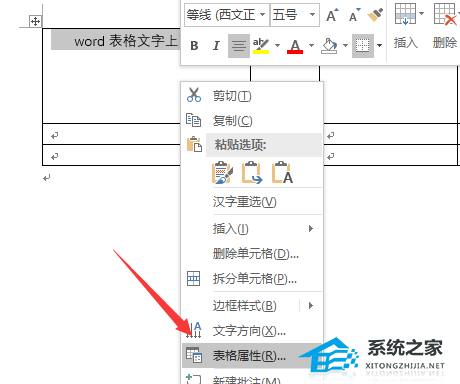The image size is (460, 384).
Task: Open the font name combo box
Action: pos(227,15)
